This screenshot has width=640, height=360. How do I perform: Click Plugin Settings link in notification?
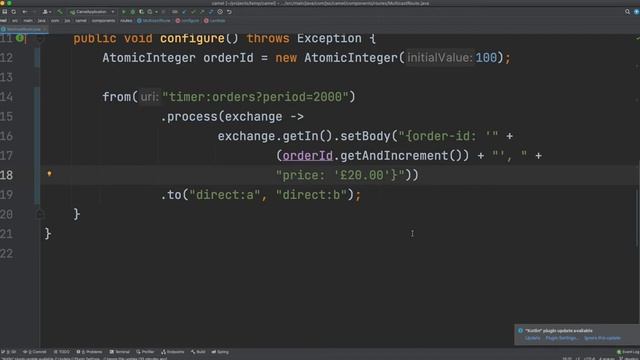pyautogui.click(x=562, y=338)
